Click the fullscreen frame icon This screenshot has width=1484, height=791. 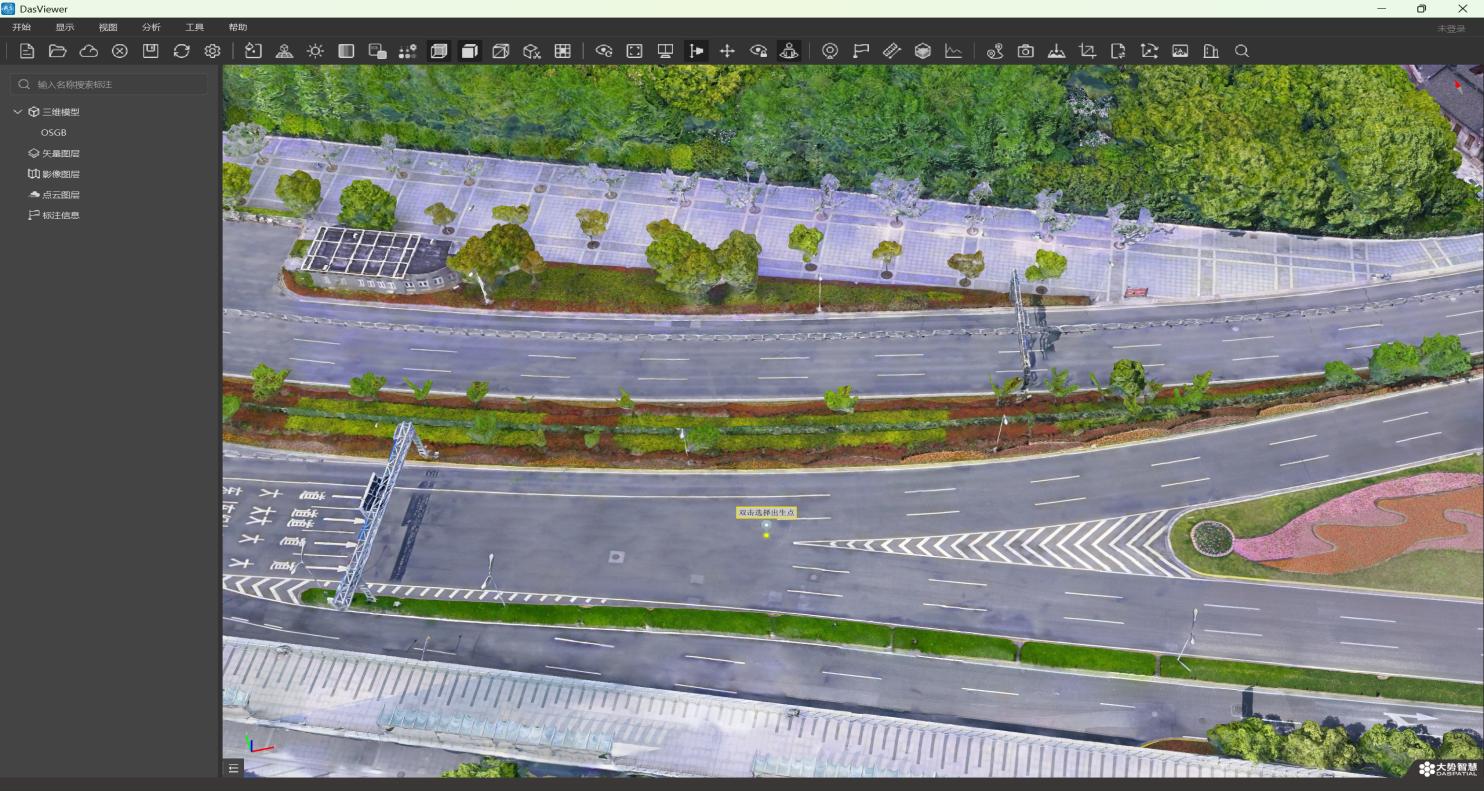tap(634, 51)
